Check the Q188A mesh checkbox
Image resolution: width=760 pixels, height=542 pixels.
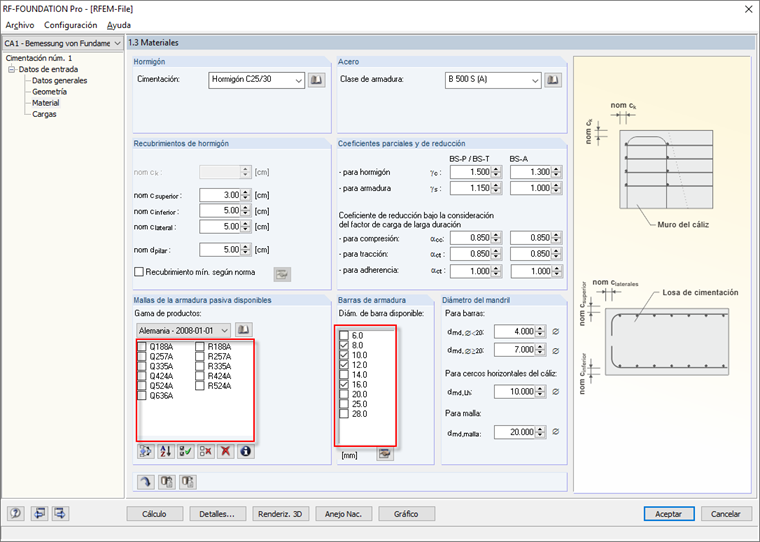pyautogui.click(x=142, y=347)
